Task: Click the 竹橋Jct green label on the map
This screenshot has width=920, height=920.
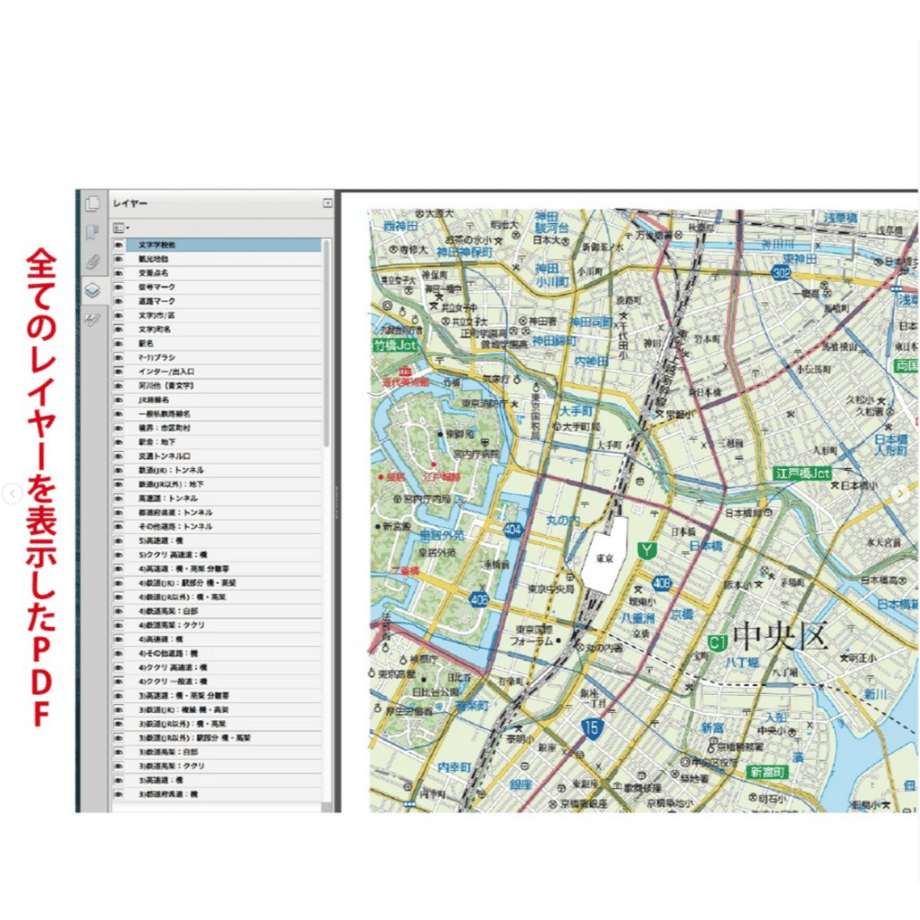Action: (x=395, y=345)
